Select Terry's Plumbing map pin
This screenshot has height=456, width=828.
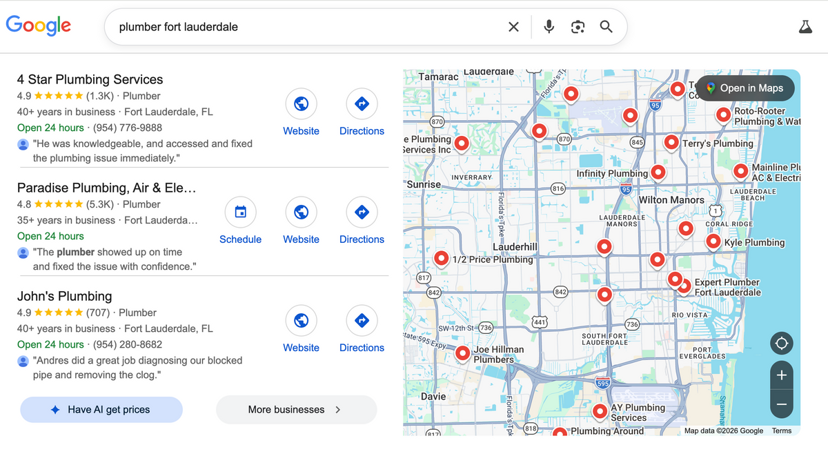coord(671,142)
